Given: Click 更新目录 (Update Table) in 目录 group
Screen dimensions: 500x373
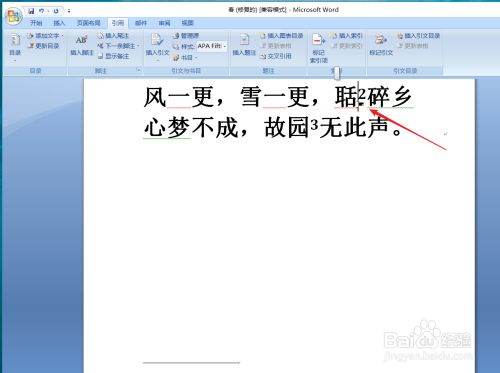Looking at the screenshot, I should tap(43, 46).
